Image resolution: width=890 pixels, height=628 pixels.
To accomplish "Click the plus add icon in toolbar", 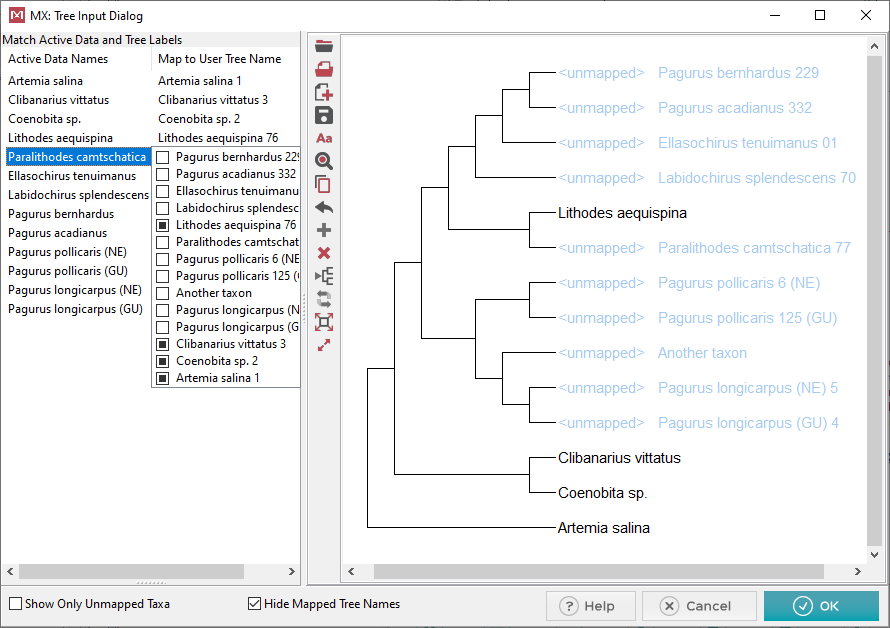I will click(324, 230).
